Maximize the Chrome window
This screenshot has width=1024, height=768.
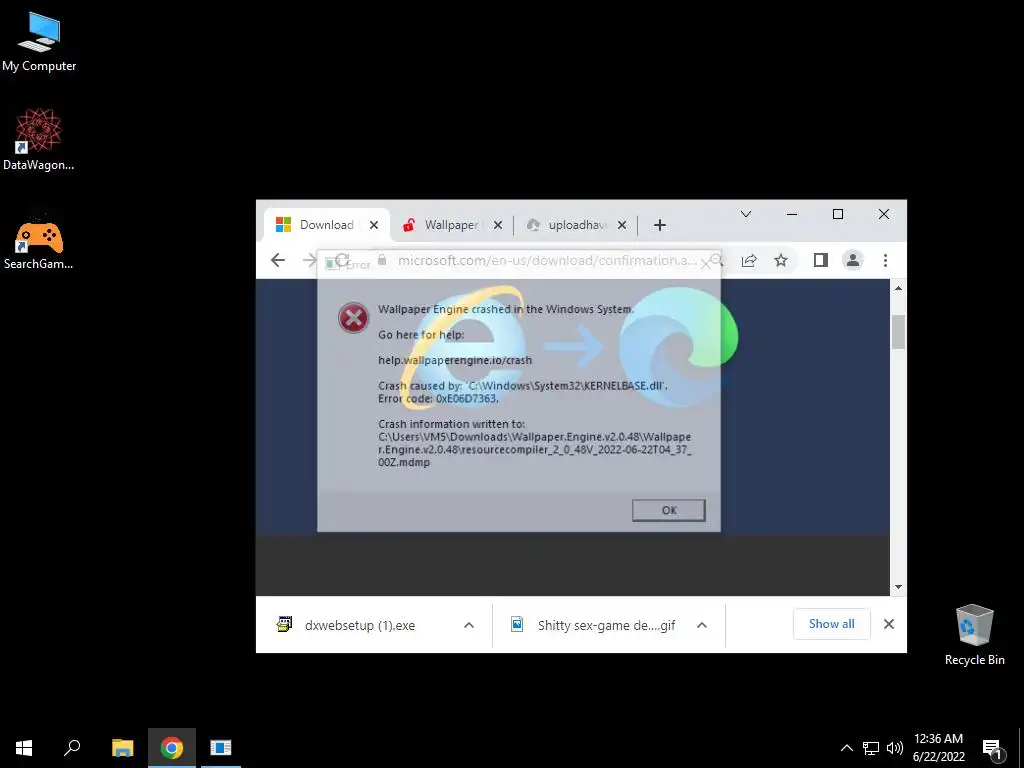click(838, 214)
